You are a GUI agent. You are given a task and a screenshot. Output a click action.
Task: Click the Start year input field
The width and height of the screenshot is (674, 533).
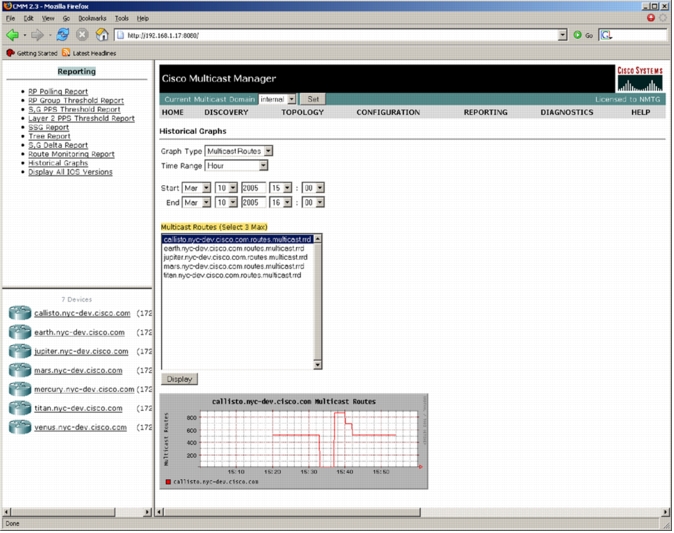[253, 188]
